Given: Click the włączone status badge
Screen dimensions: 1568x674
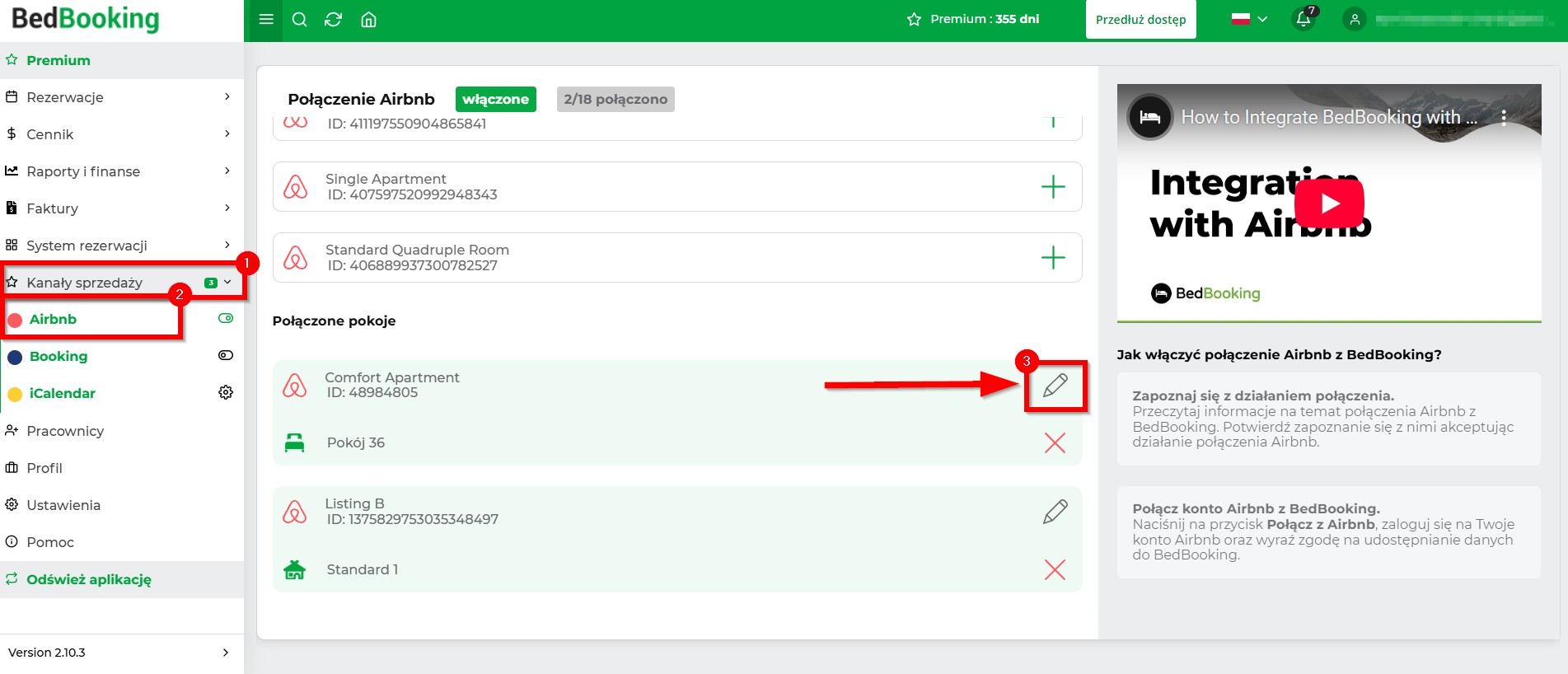Looking at the screenshot, I should click(495, 99).
